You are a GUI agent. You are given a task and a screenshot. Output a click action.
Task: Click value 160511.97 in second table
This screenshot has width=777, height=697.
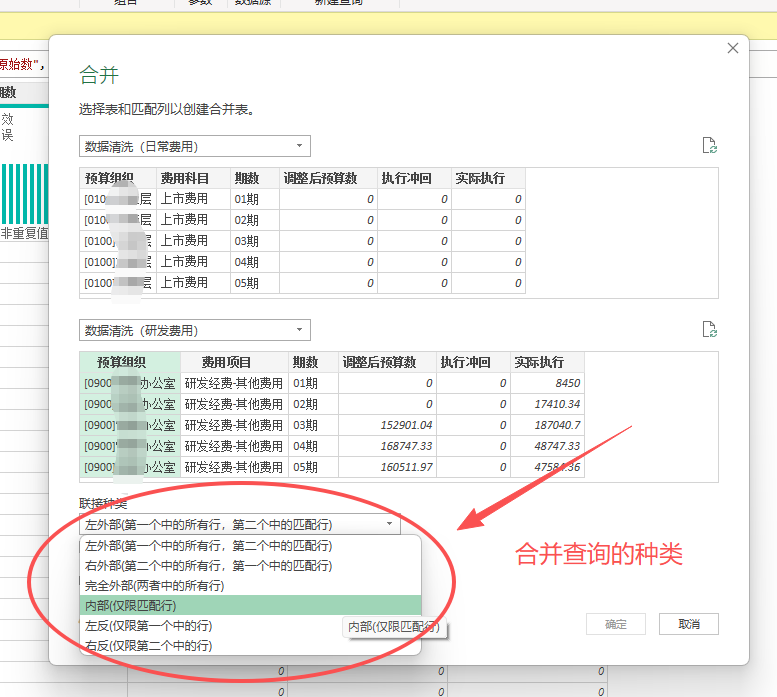[387, 467]
